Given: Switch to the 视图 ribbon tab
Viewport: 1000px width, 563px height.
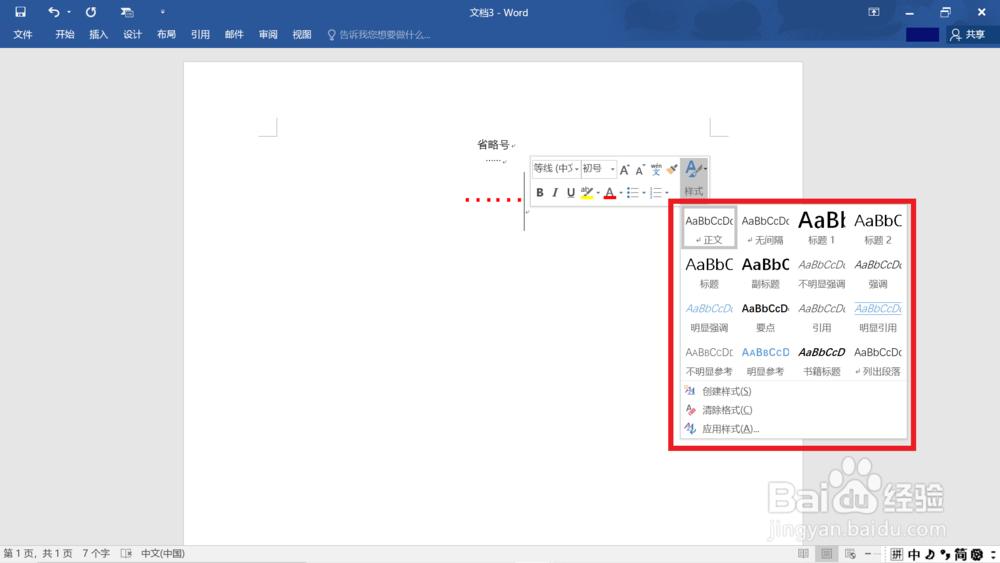Looking at the screenshot, I should pyautogui.click(x=302, y=34).
